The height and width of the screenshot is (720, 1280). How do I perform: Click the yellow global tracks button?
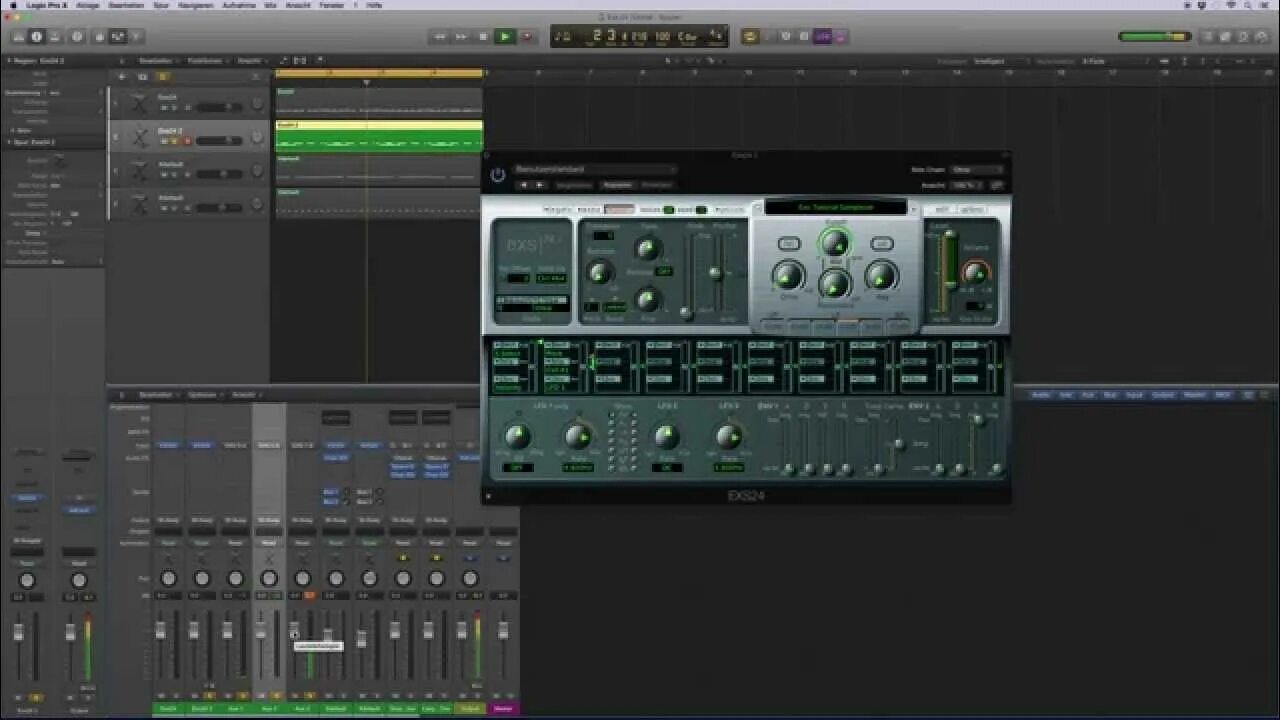163,76
